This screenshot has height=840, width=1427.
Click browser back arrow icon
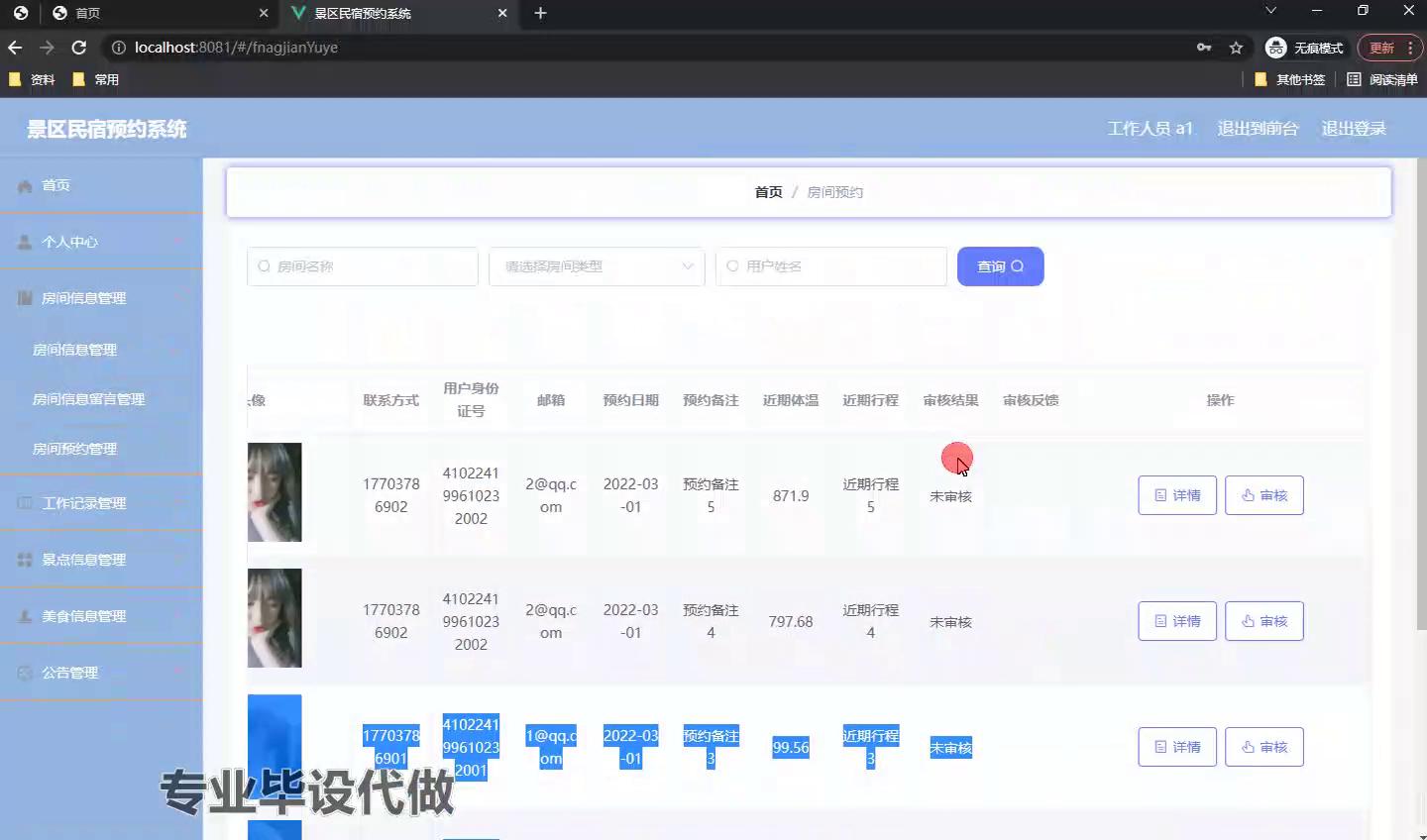coord(15,48)
